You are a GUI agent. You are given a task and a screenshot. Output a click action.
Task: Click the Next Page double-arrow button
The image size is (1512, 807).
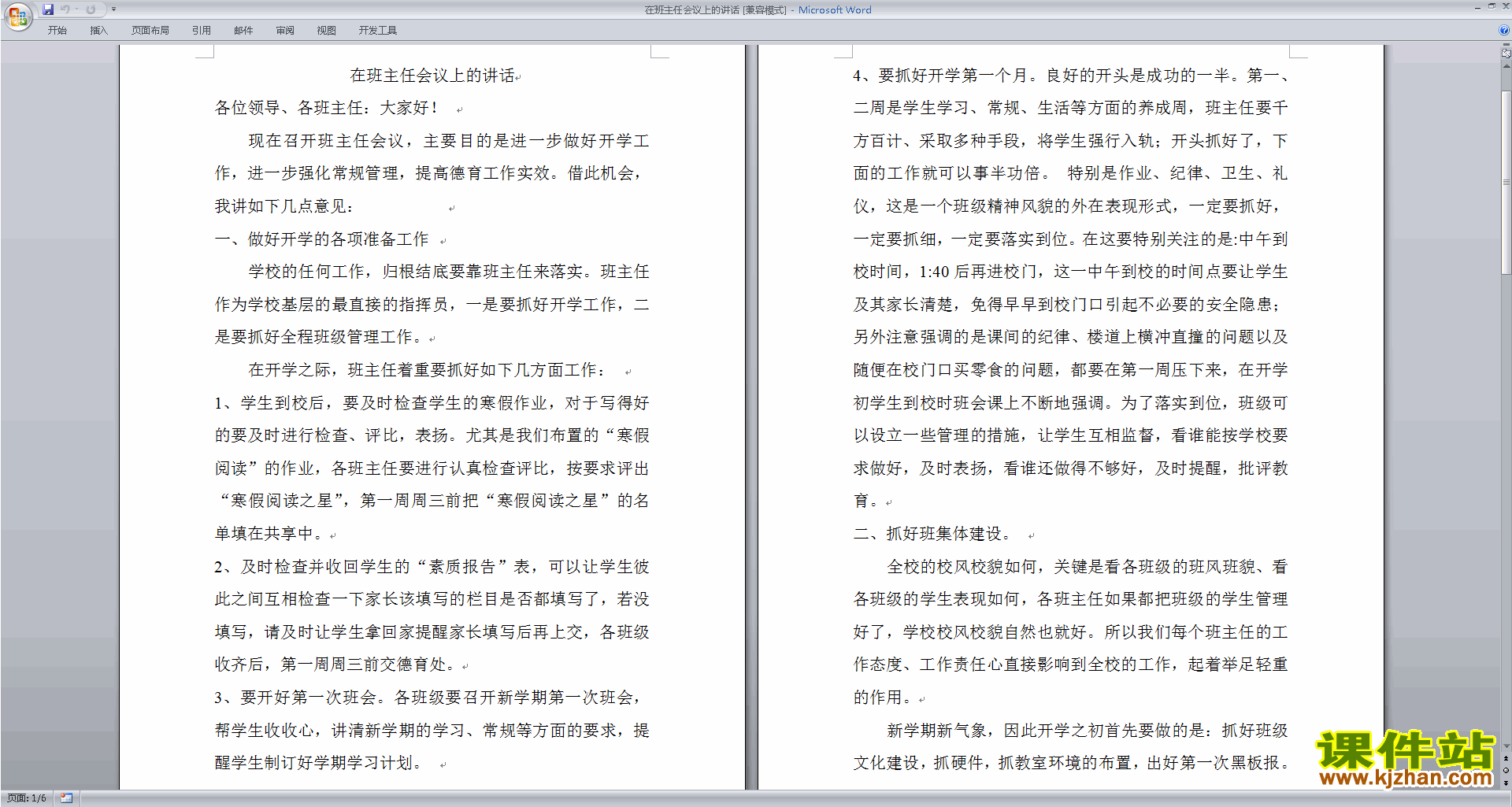pyautogui.click(x=1506, y=783)
